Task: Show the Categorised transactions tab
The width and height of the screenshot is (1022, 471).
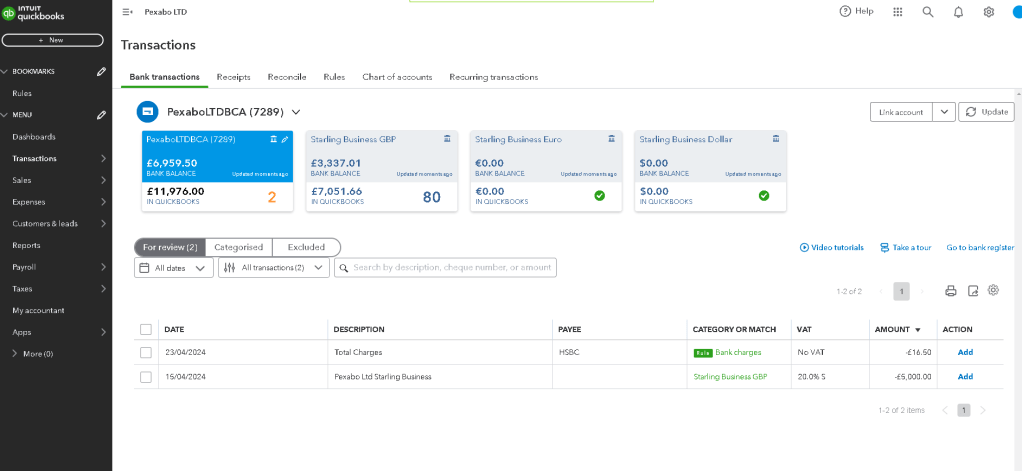Action: coord(239,248)
